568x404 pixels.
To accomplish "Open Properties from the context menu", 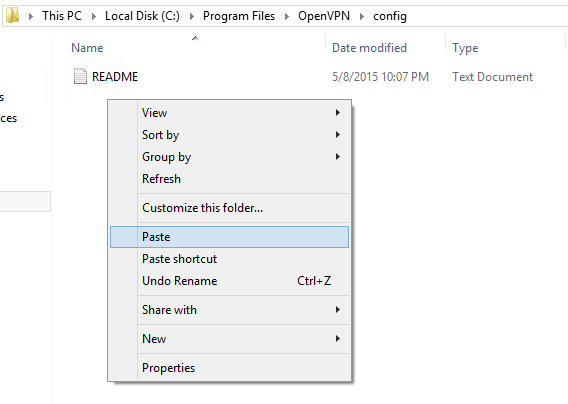I will 230,368.
